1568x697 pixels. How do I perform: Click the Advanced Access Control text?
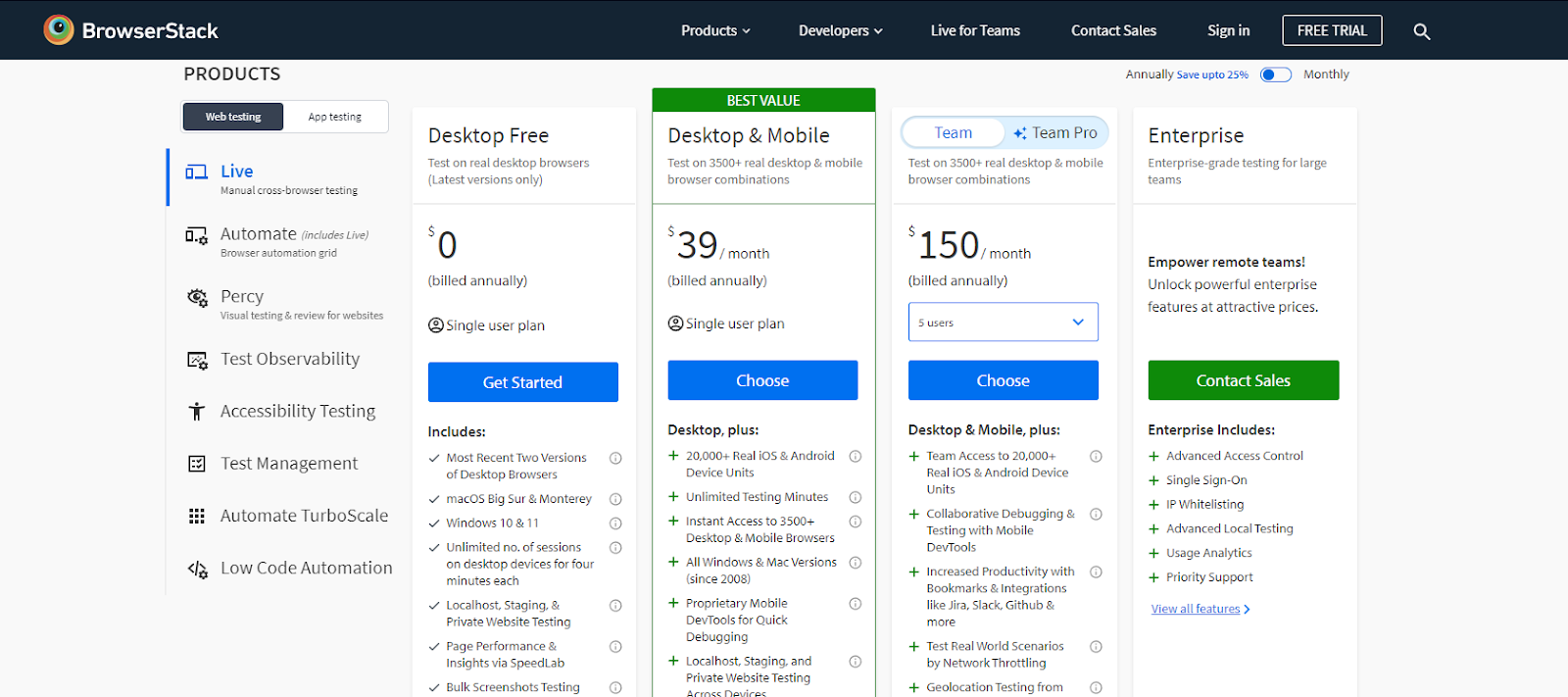point(1235,456)
